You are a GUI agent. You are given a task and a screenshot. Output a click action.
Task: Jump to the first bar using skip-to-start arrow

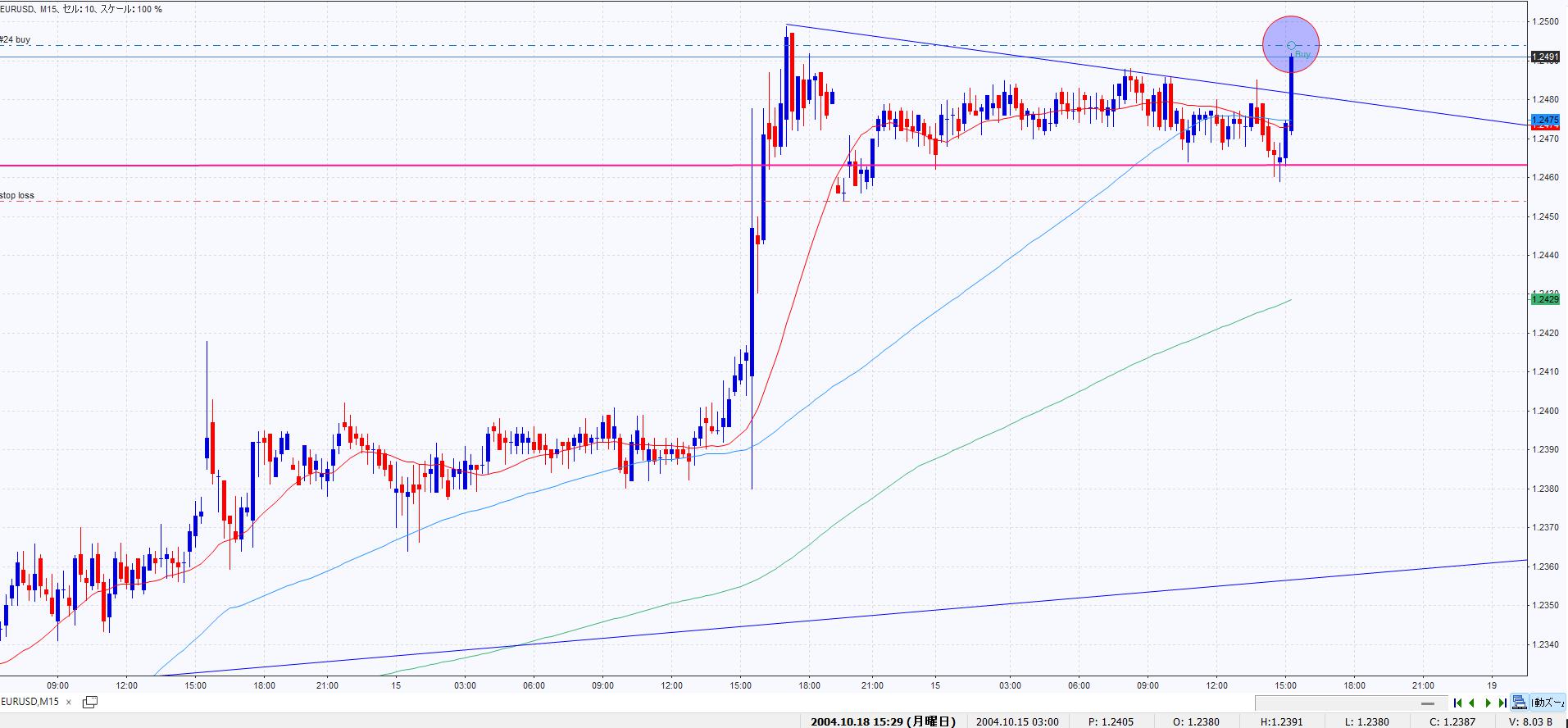coord(1457,703)
